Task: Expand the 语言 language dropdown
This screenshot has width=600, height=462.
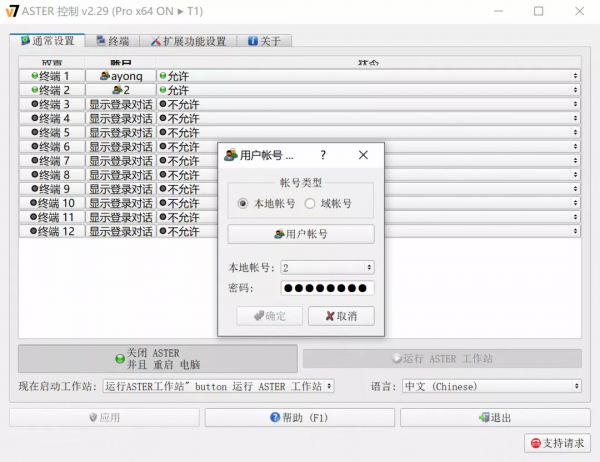Action: [x=490, y=386]
